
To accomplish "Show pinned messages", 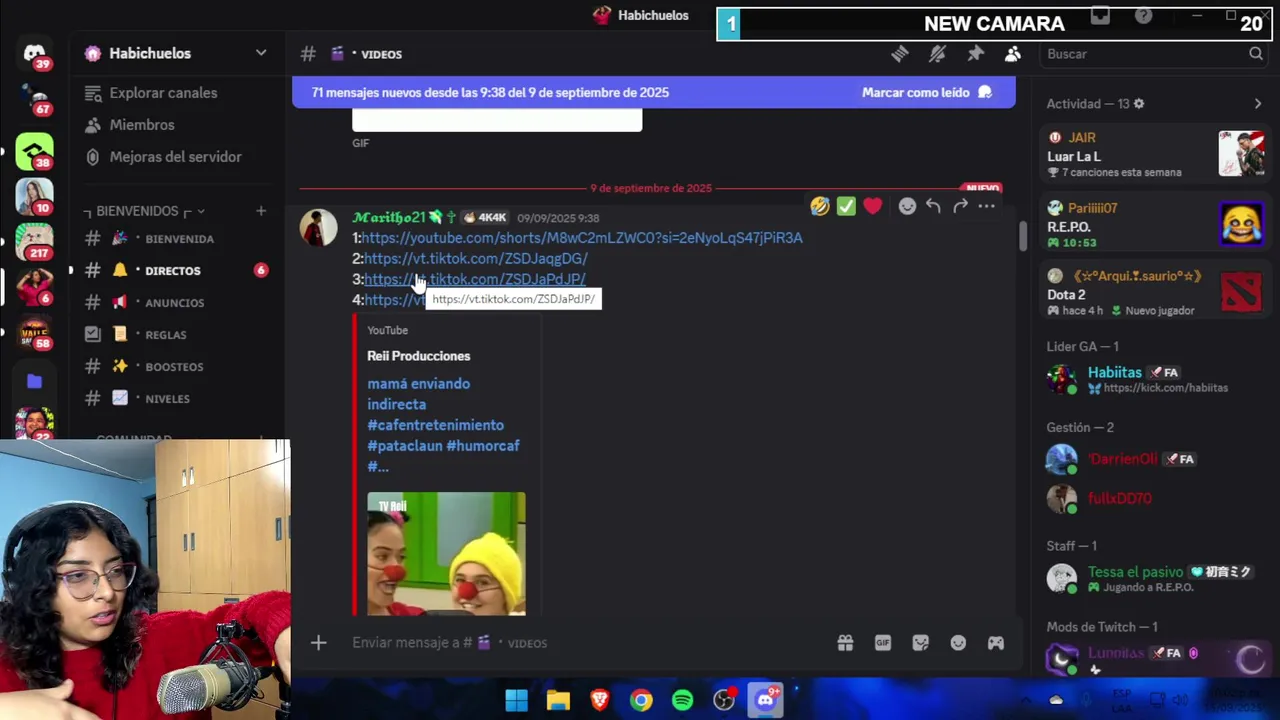I will click(x=975, y=54).
